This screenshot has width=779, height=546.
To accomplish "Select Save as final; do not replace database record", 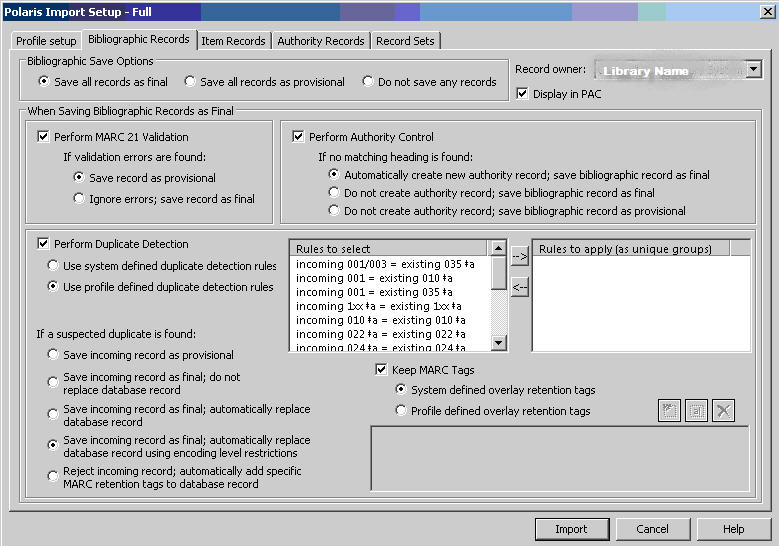I will [x=53, y=383].
